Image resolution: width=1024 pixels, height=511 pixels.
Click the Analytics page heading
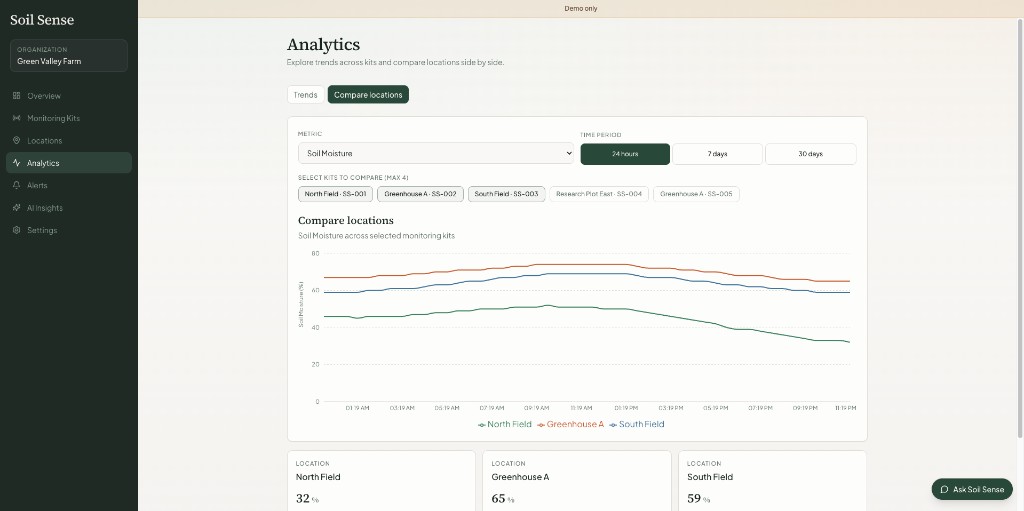click(x=323, y=44)
